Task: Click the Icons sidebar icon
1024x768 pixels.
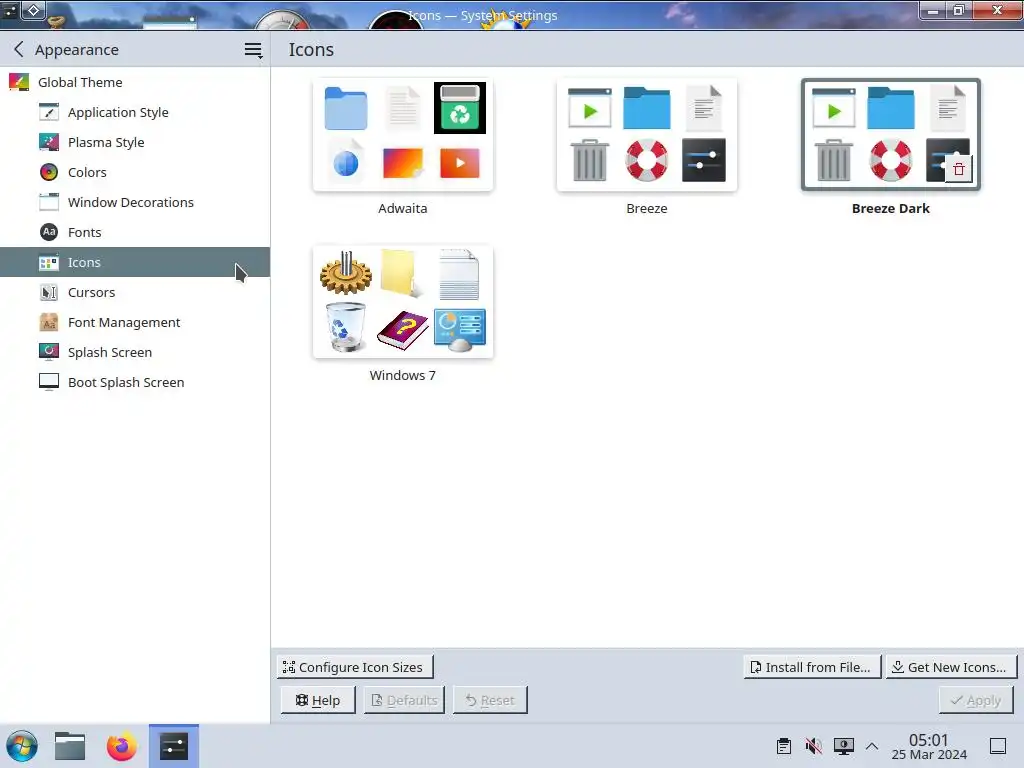Action: 49,263
